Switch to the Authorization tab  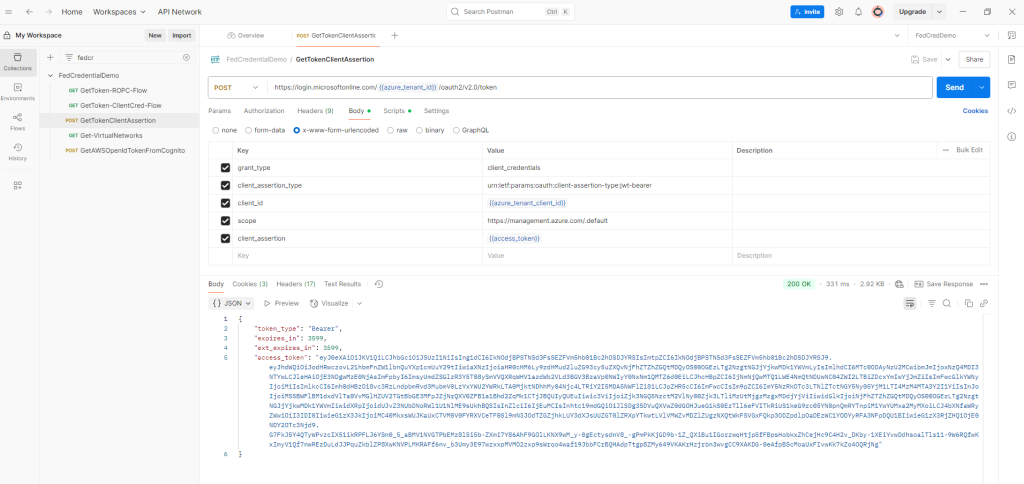pyautogui.click(x=264, y=110)
